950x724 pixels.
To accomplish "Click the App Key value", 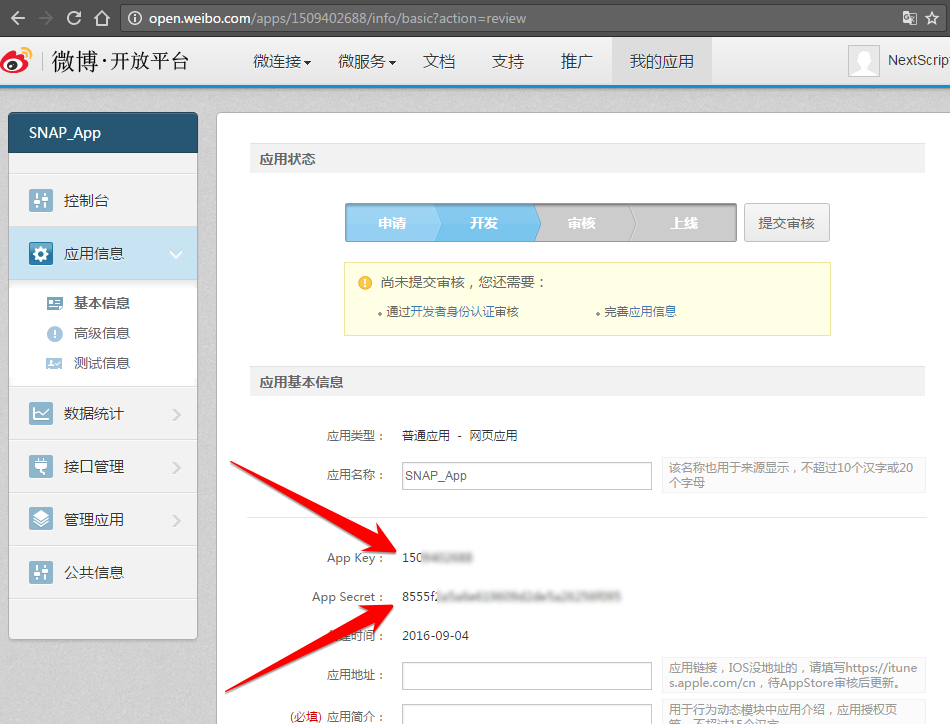I will (x=437, y=557).
